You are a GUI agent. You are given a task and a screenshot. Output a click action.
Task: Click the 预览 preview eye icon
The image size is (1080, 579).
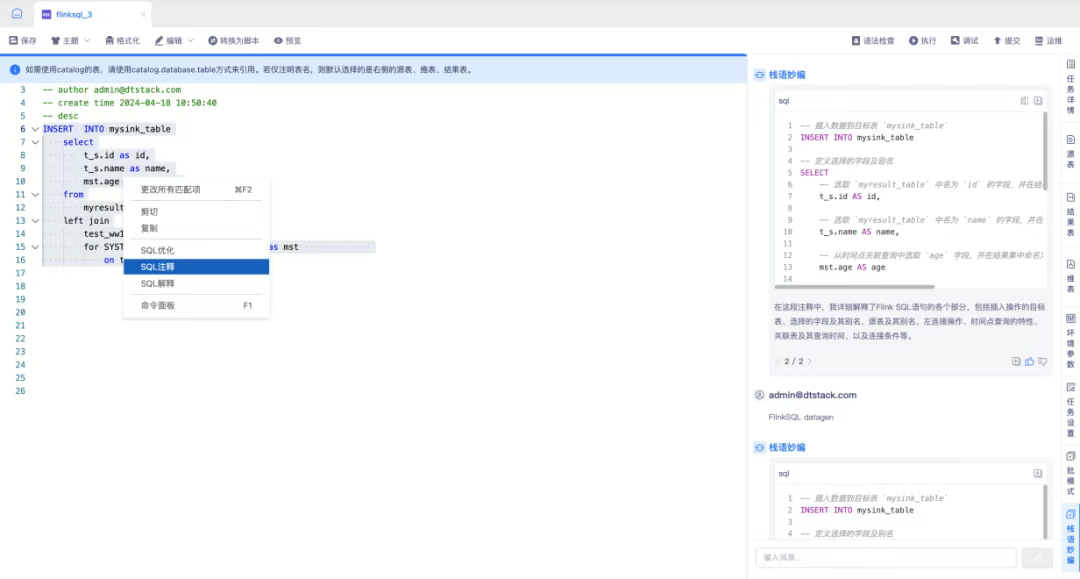click(287, 41)
